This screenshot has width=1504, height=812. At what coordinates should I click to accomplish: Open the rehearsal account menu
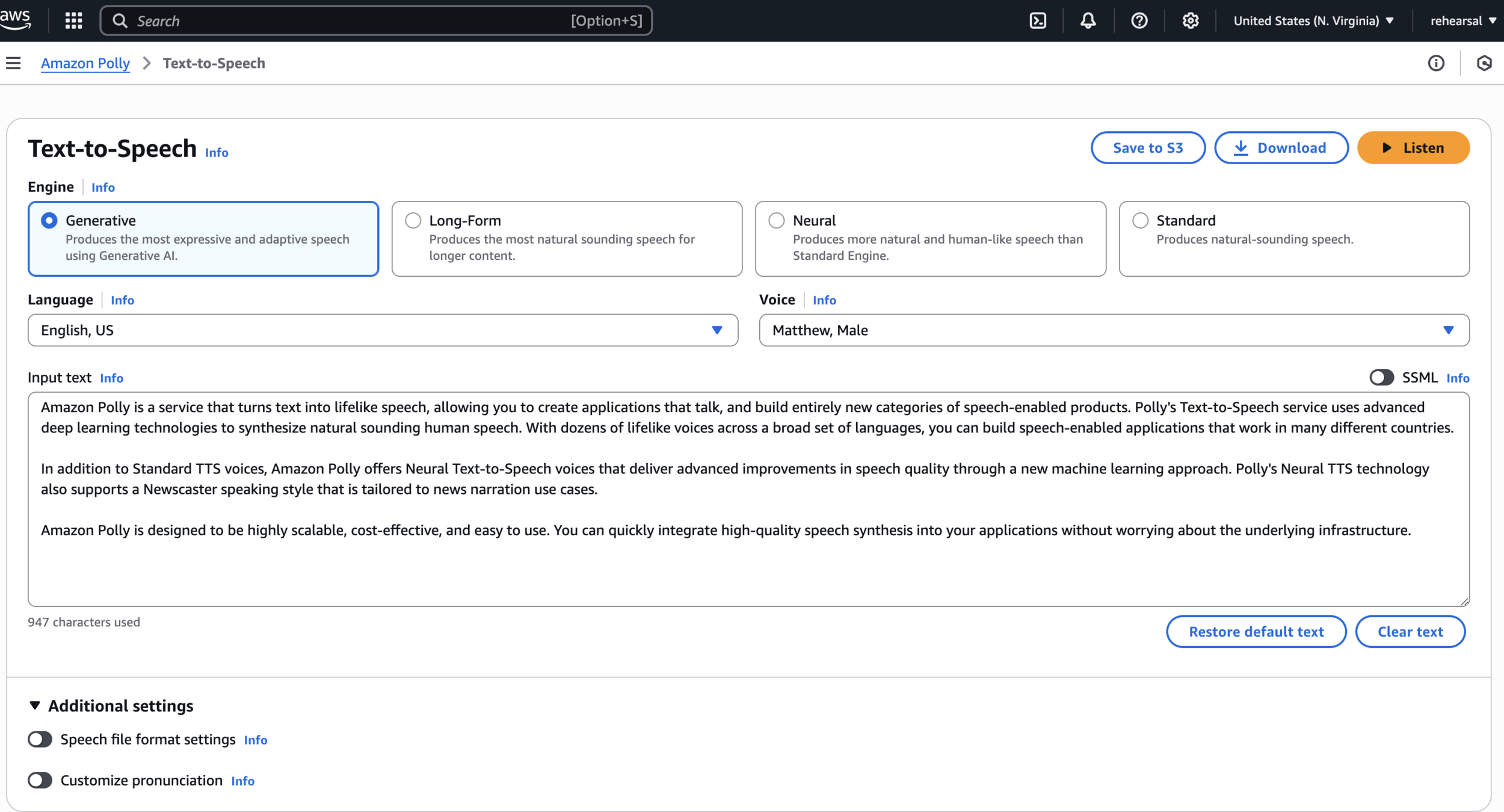pos(1462,21)
